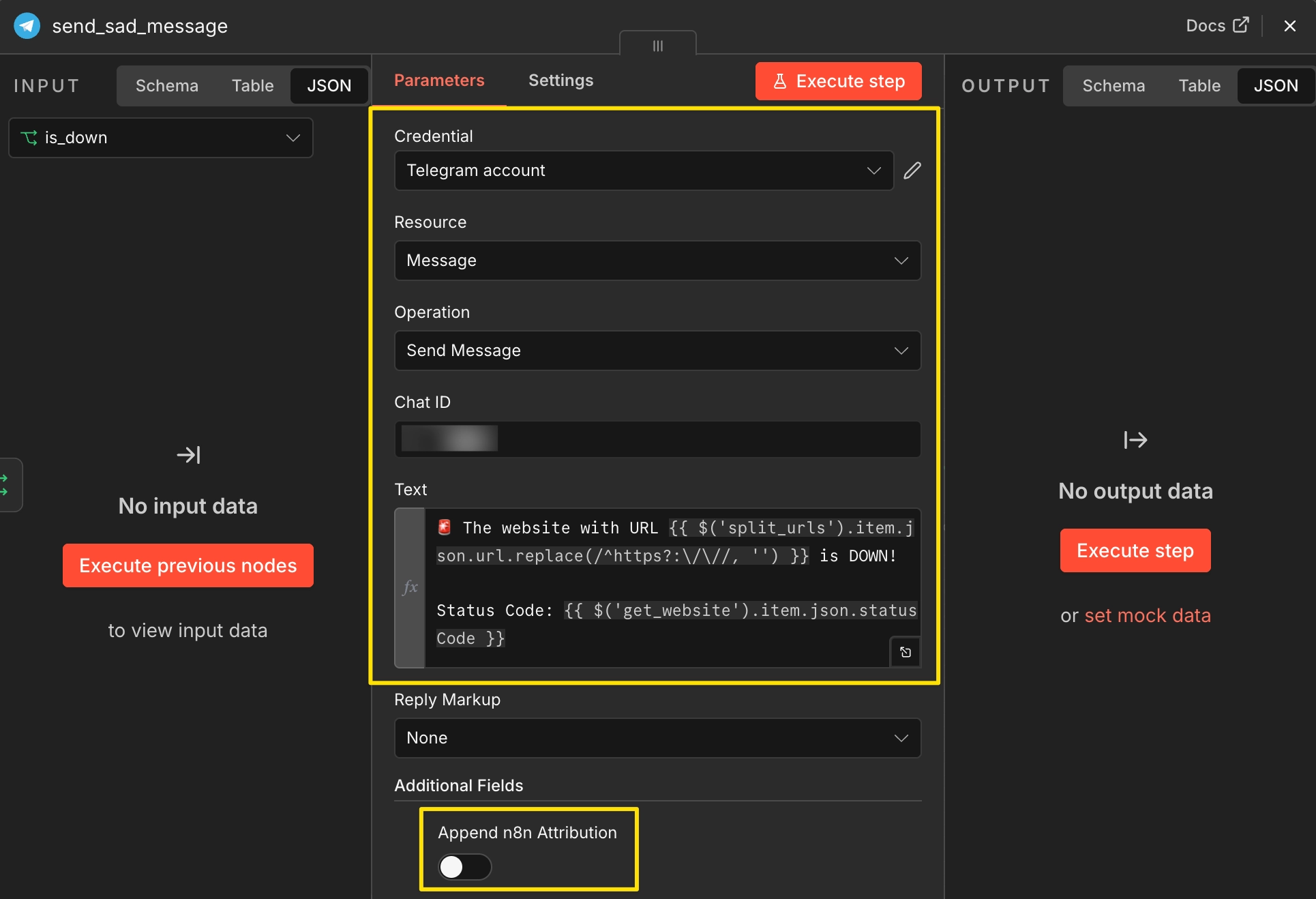The width and height of the screenshot is (1316, 899).
Task: Click the input arrow icon above No input data
Action: pyautogui.click(x=188, y=455)
